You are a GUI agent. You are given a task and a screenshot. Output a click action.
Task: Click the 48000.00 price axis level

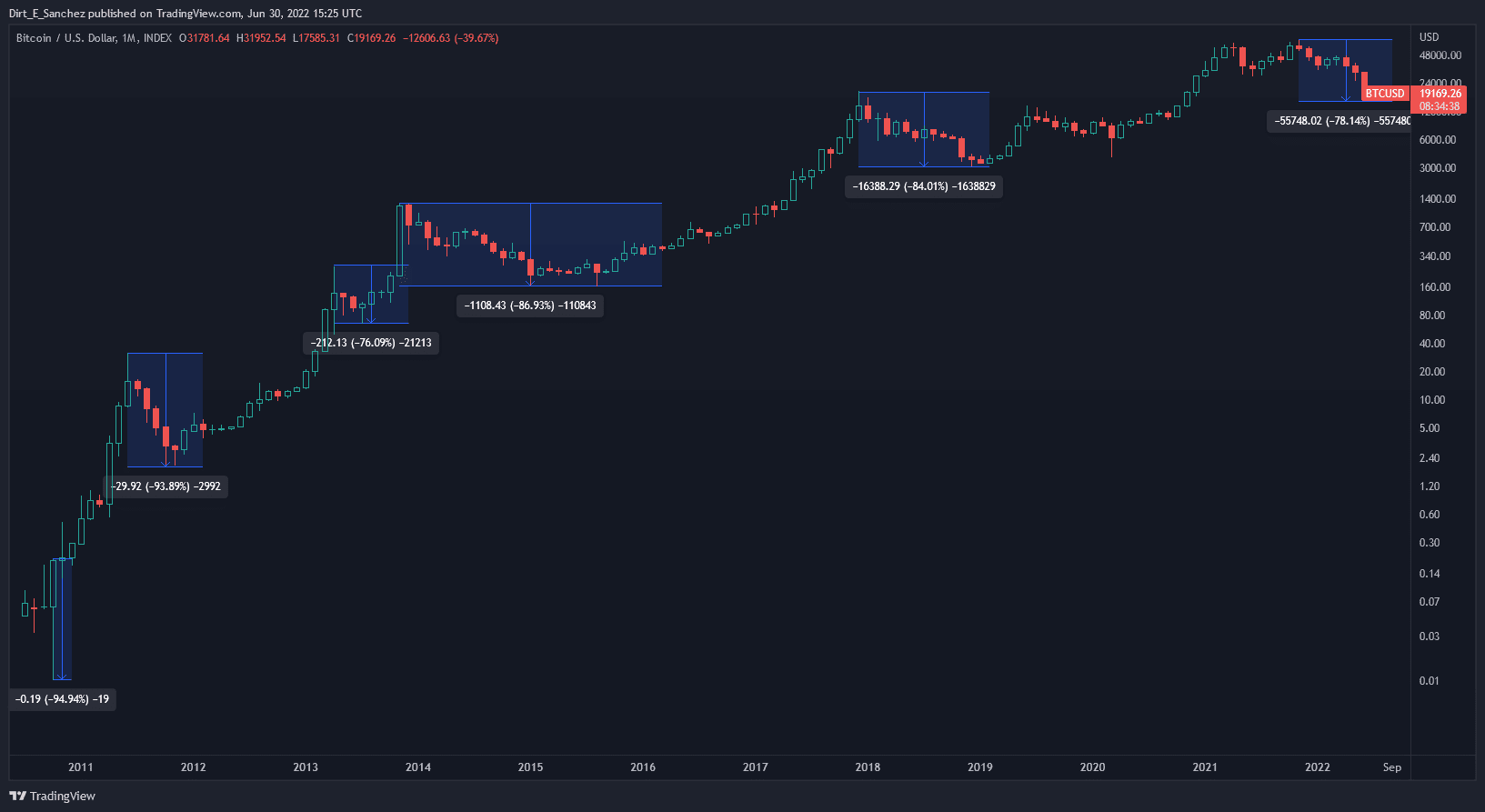[1440, 55]
